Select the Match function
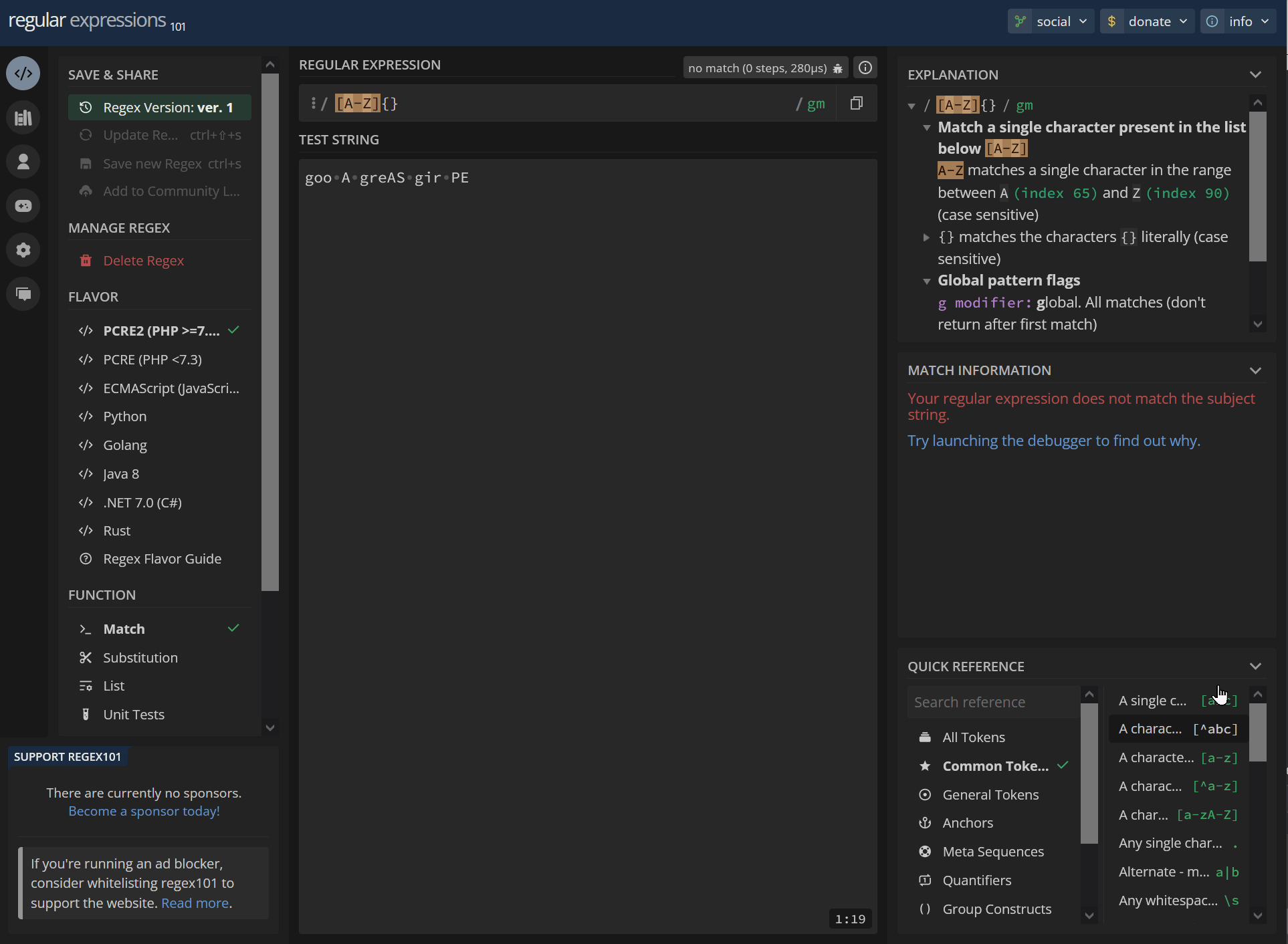Screen dimensions: 1288x944 (159, 629)
